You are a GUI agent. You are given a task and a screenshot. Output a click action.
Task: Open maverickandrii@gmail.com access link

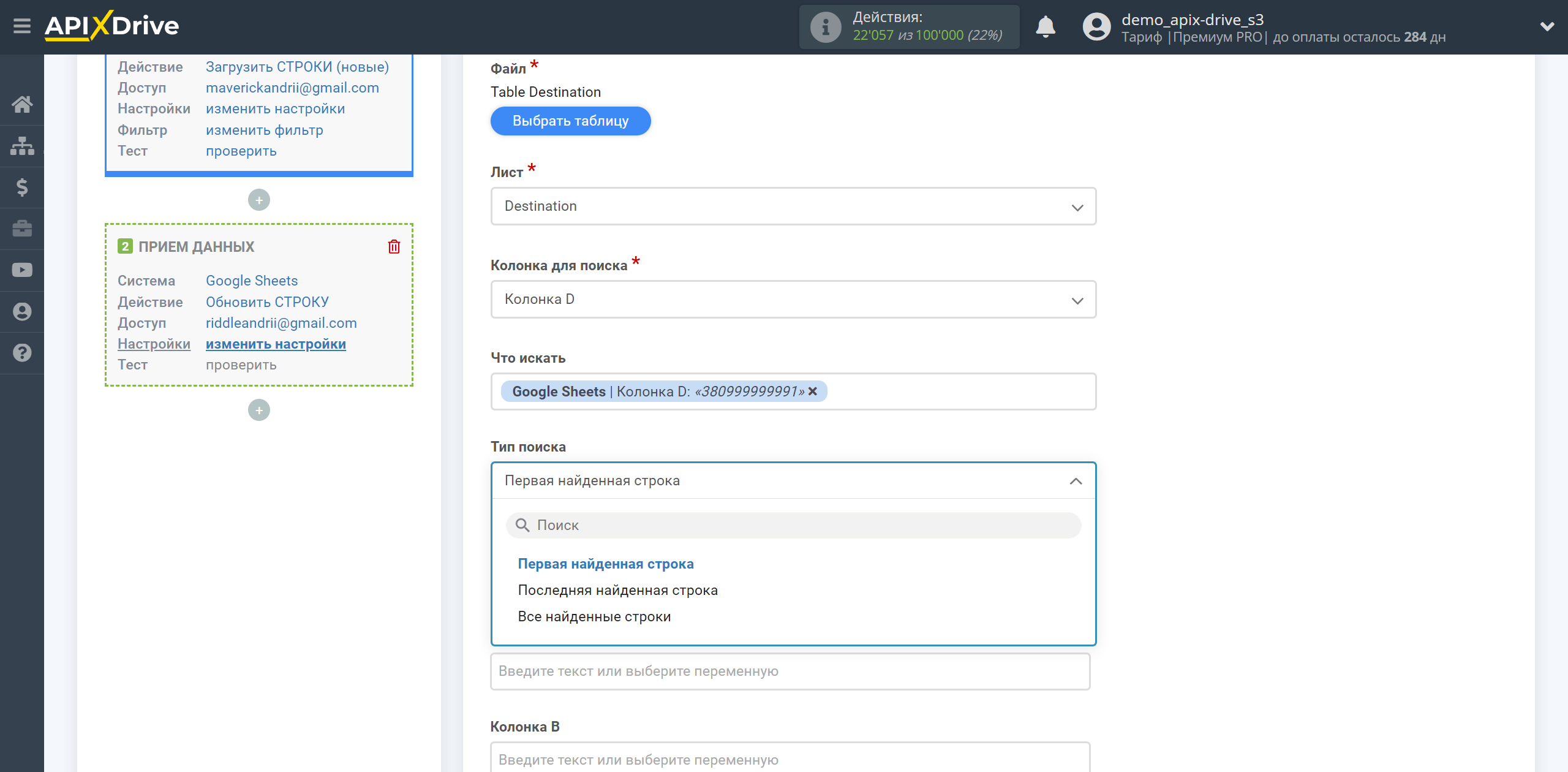[292, 88]
